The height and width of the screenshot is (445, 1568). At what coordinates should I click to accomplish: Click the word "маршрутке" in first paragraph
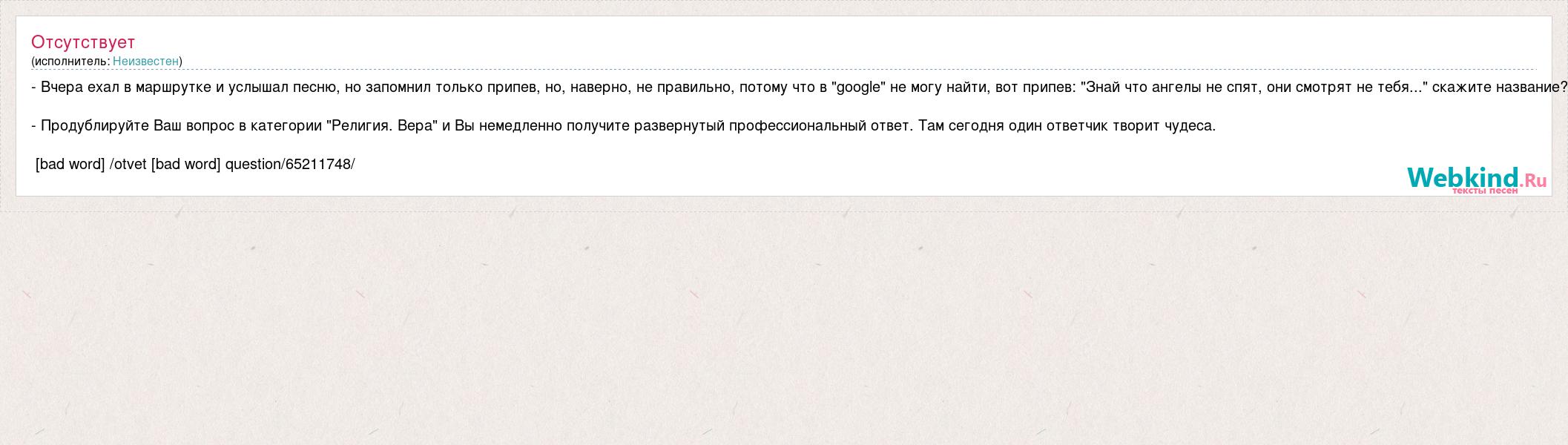pos(175,88)
